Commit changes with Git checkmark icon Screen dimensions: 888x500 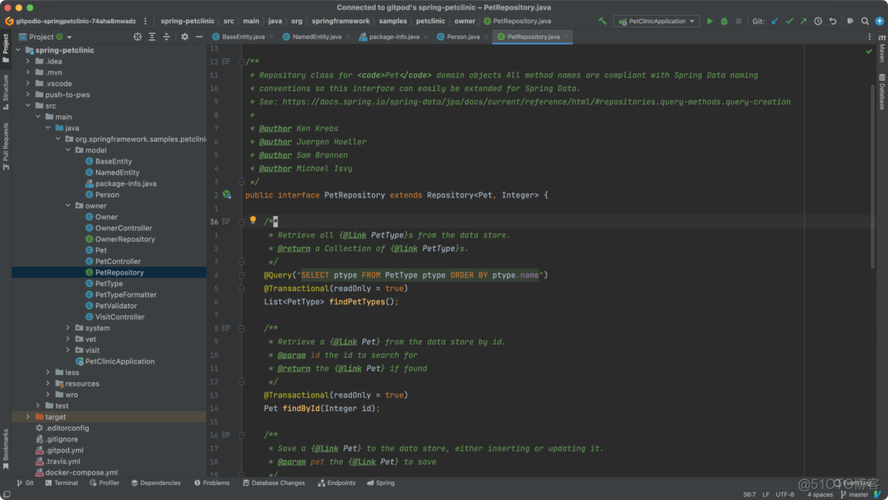789,21
